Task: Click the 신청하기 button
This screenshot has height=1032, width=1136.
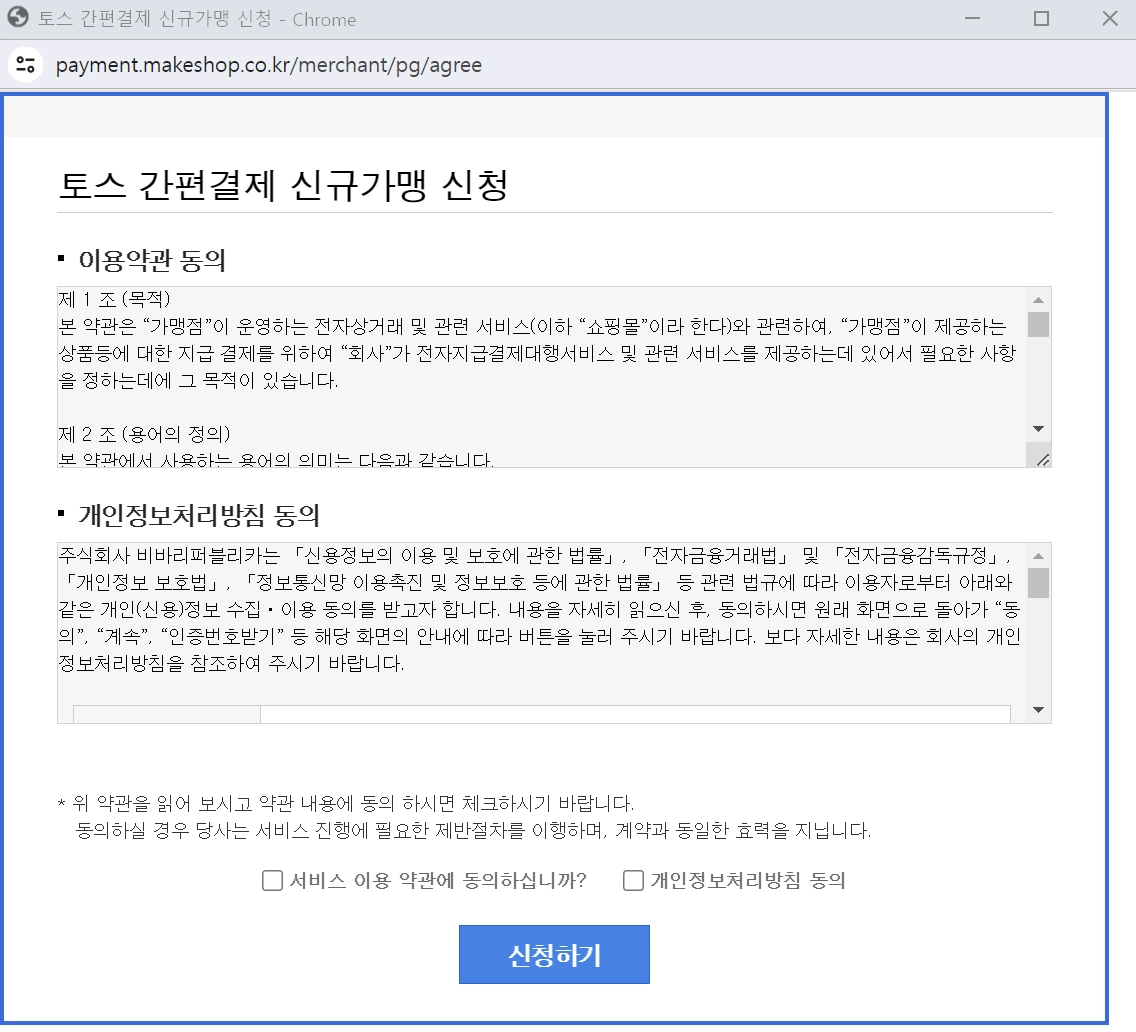Action: coord(554,954)
